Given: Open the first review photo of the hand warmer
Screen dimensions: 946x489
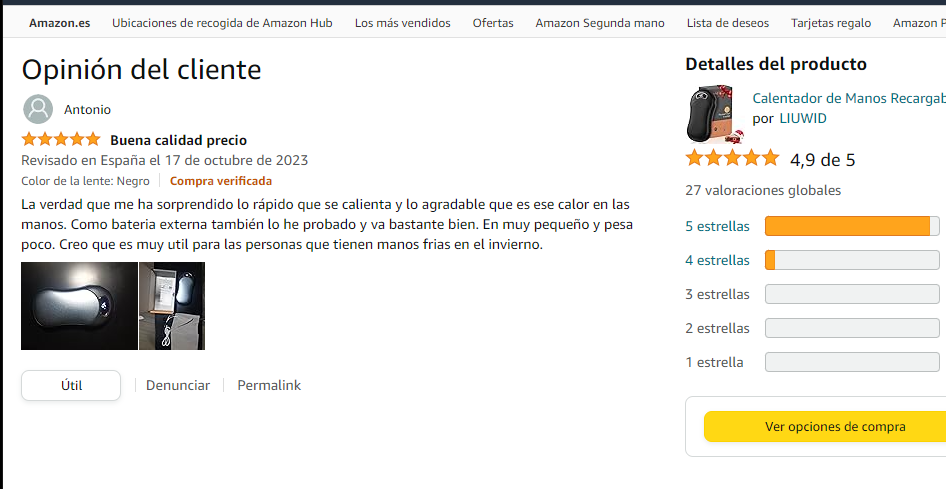Looking at the screenshot, I should [80, 306].
